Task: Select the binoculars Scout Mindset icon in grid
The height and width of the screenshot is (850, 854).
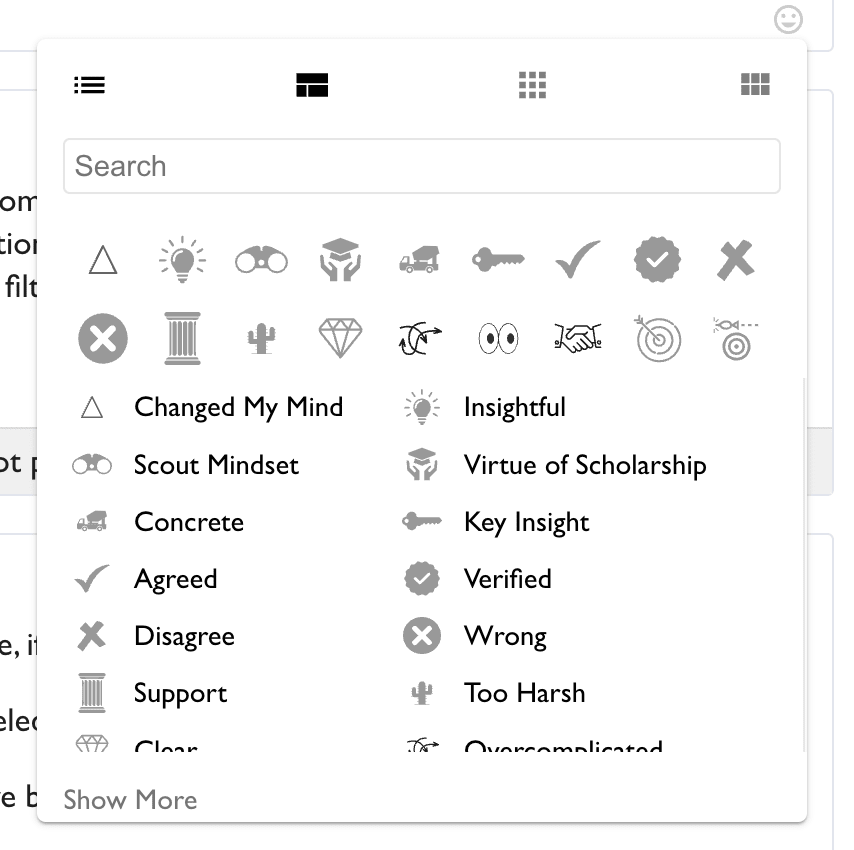Action: 261,261
